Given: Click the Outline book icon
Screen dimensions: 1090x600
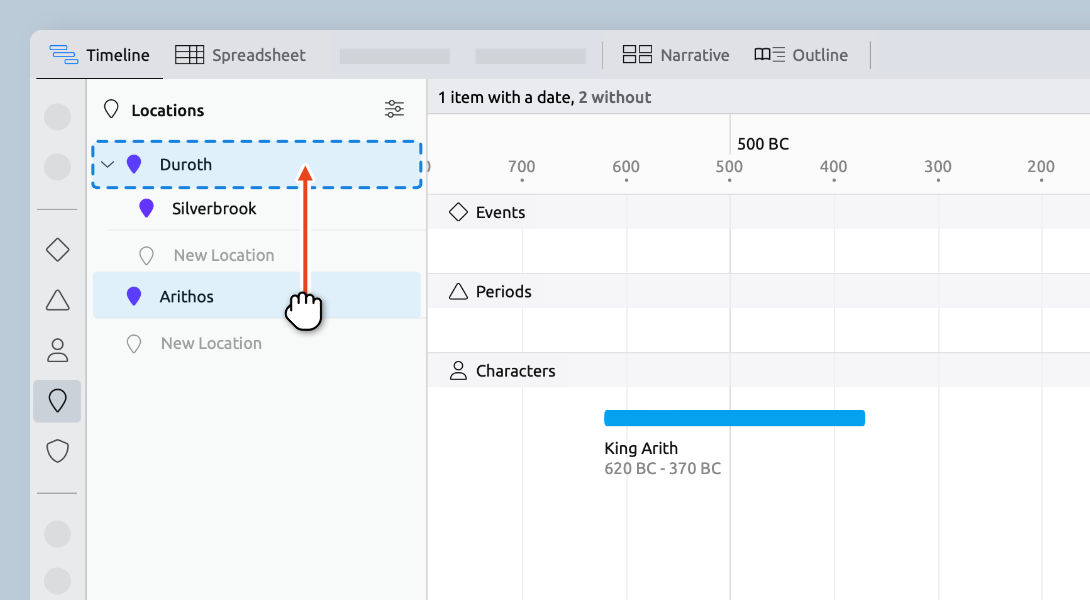Looking at the screenshot, I should pyautogui.click(x=770, y=54).
